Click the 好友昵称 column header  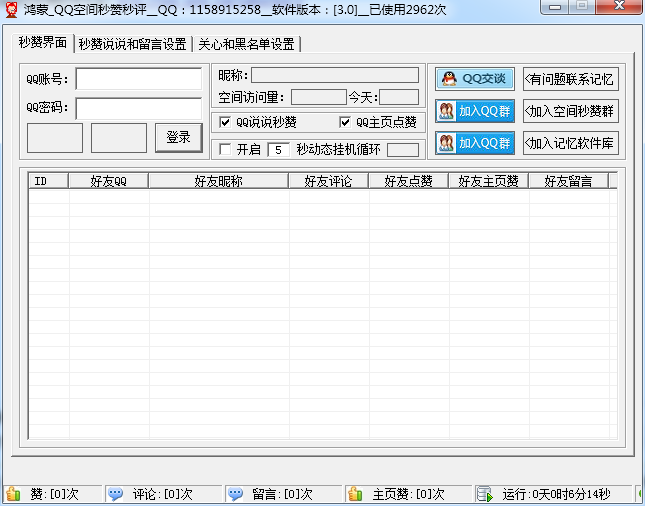point(218,181)
